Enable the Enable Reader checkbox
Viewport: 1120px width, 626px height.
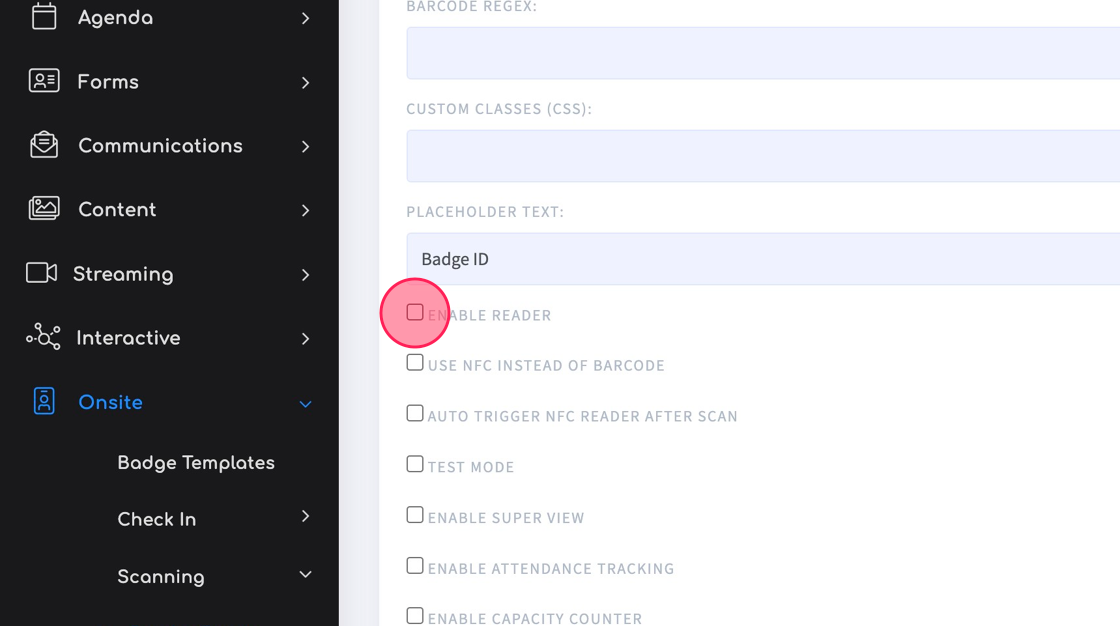415,312
